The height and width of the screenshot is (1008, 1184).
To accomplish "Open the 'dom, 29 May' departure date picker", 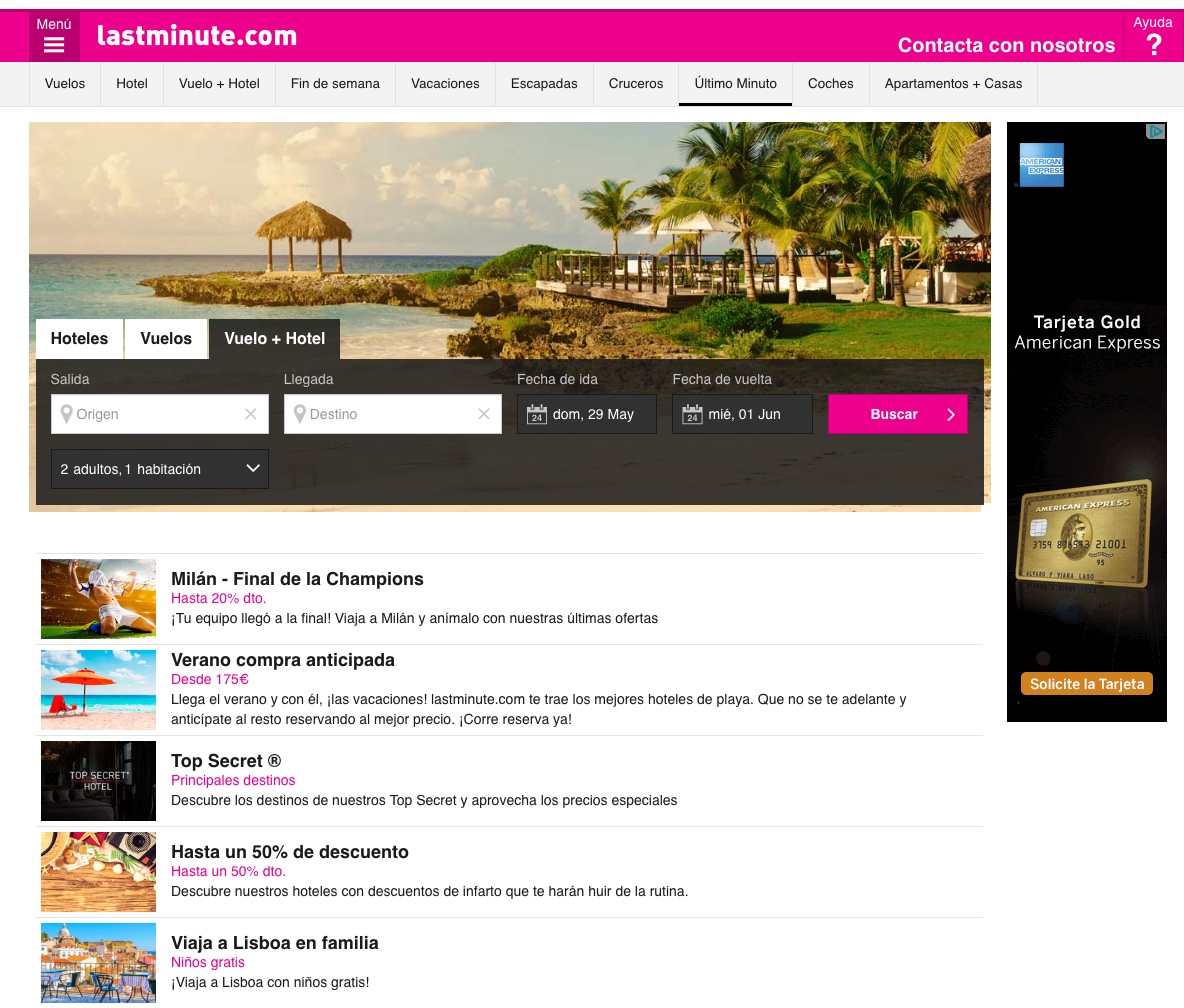I will [587, 414].
